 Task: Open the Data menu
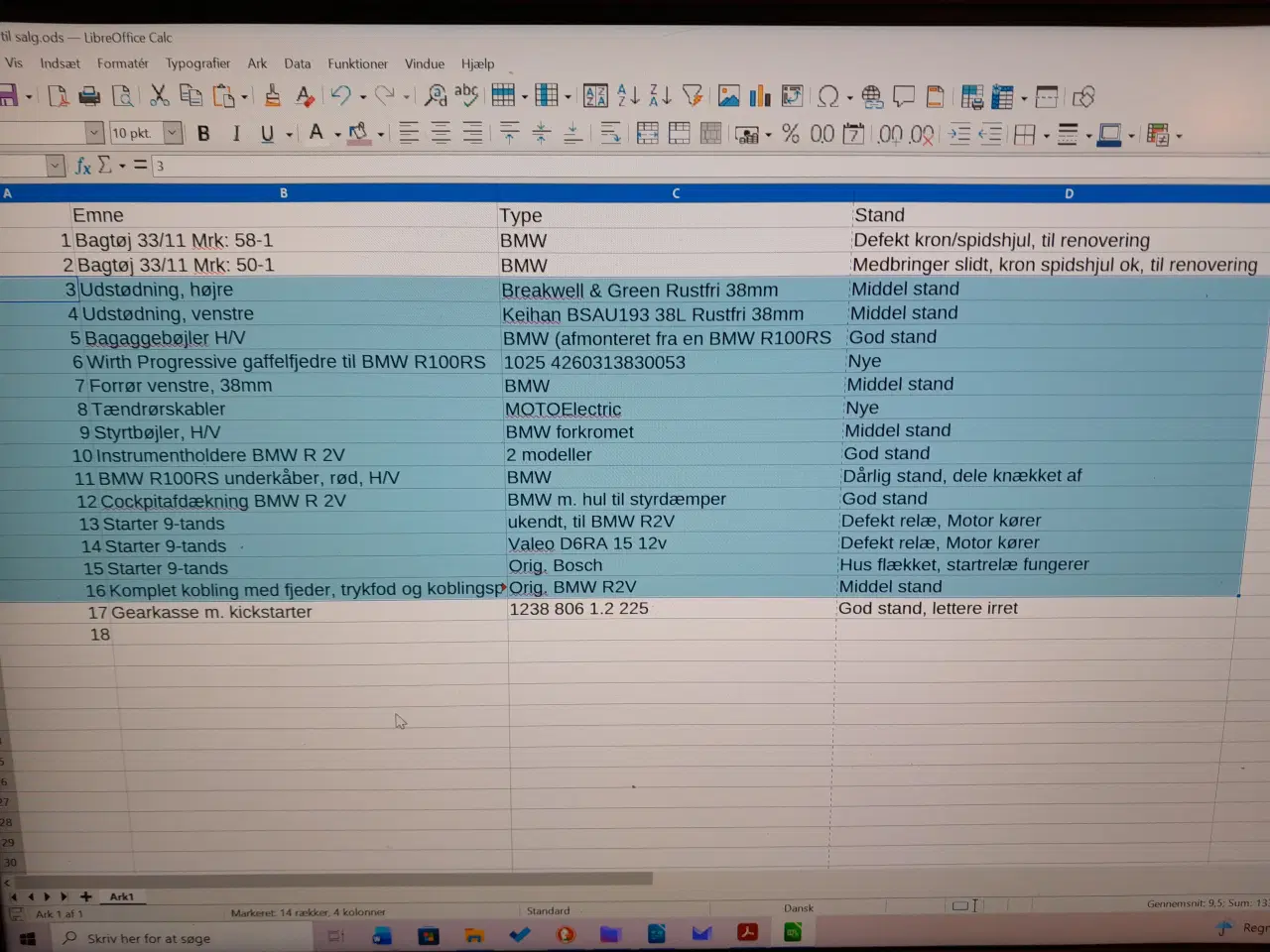(297, 63)
